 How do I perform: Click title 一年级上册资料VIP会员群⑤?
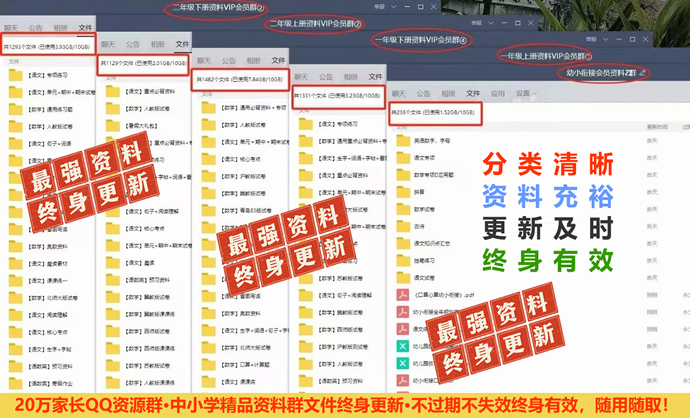pyautogui.click(x=546, y=56)
